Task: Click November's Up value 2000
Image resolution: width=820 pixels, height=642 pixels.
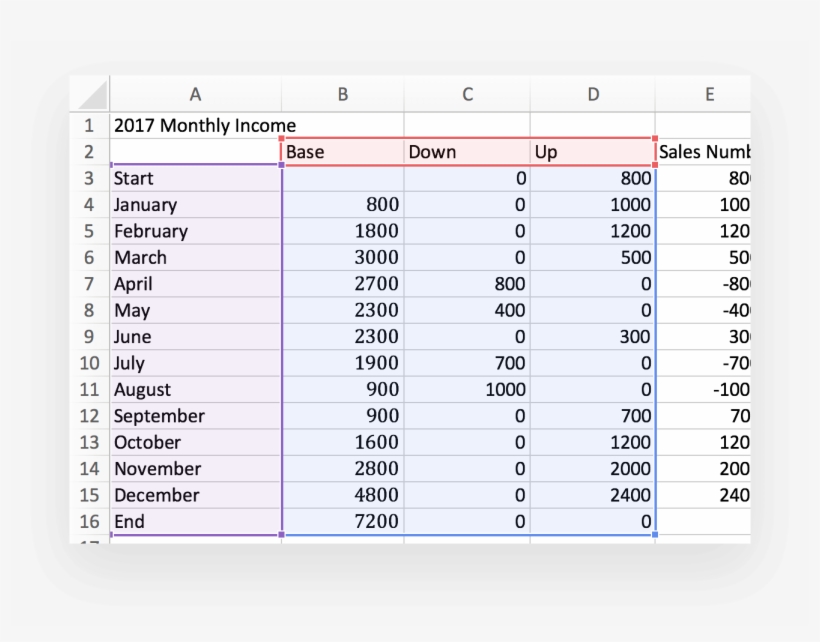Action: coord(593,468)
